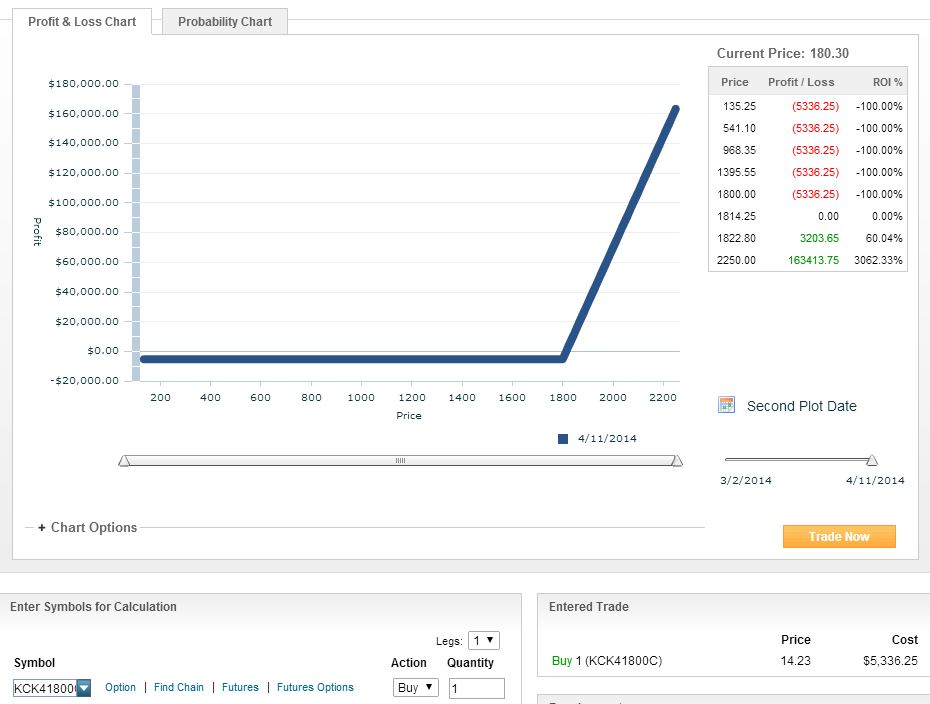Viewport: 930px width, 704px height.
Task: Click the 4/11/2014 legend color square
Action: click(563, 439)
